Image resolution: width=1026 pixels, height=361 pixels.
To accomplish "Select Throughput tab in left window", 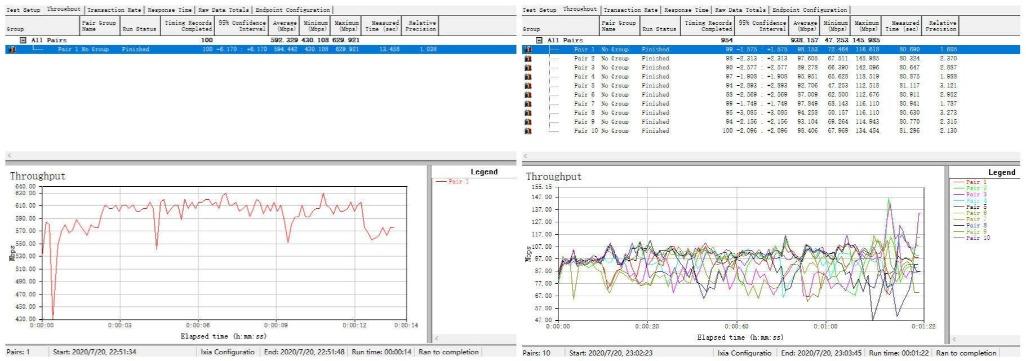I will (x=63, y=10).
